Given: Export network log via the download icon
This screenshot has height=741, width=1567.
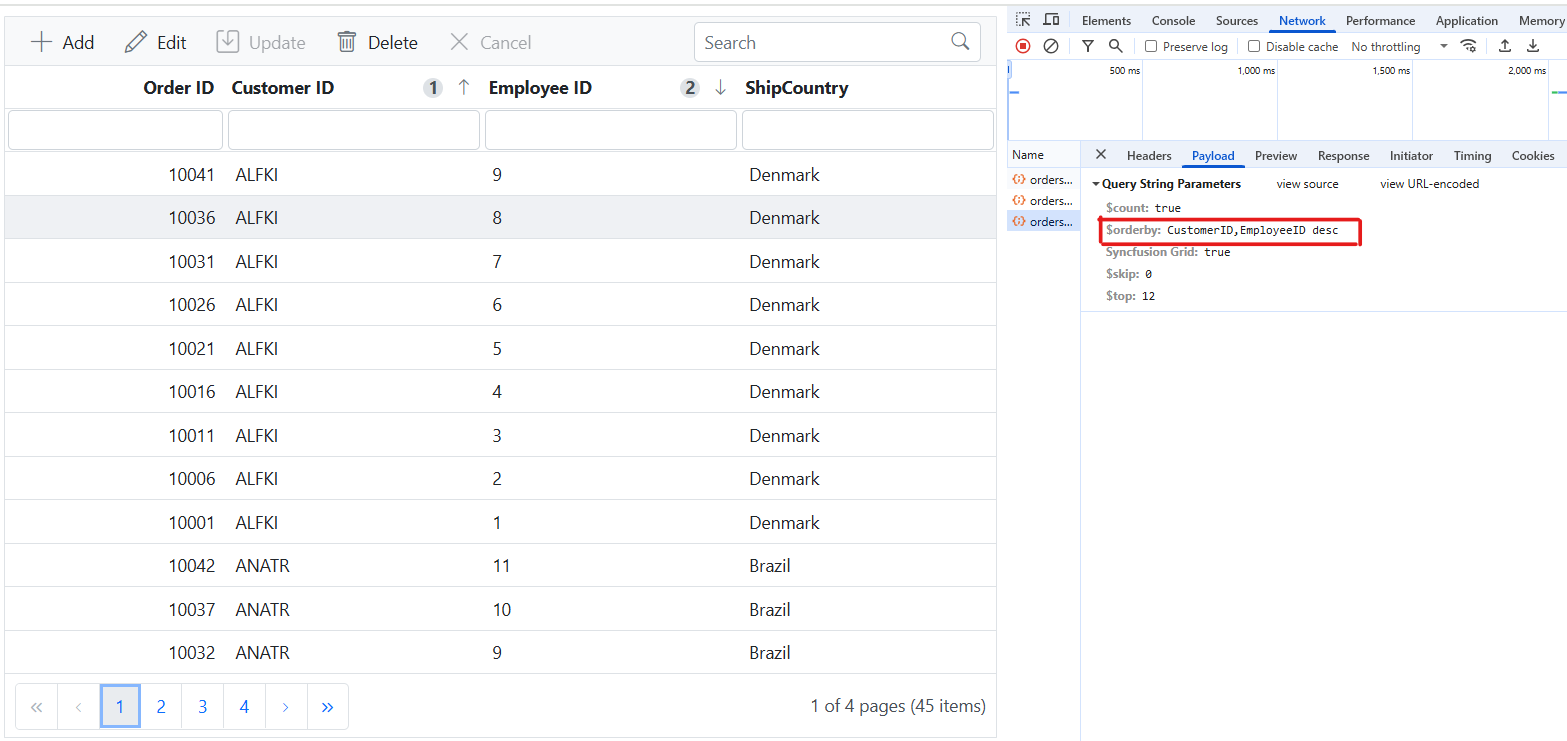Looking at the screenshot, I should click(x=1533, y=46).
